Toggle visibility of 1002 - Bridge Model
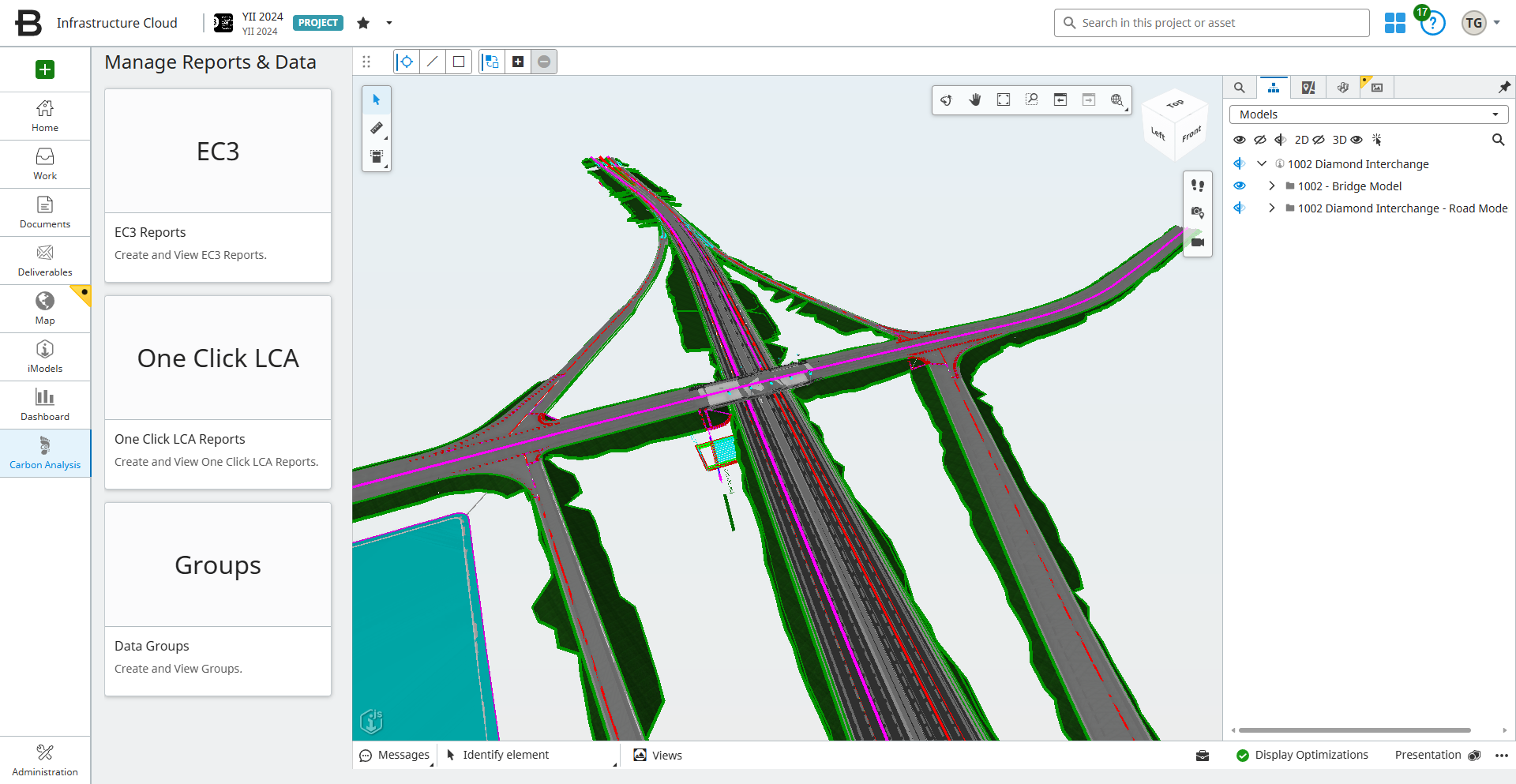Image resolution: width=1516 pixels, height=784 pixels. point(1240,186)
